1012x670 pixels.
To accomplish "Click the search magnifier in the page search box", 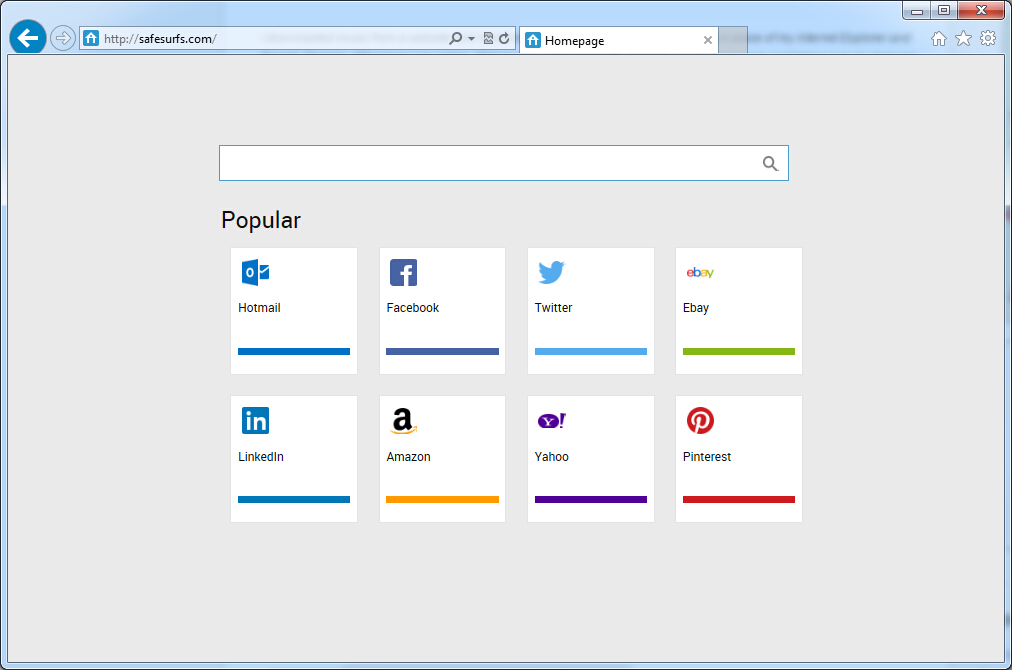I will coord(770,163).
